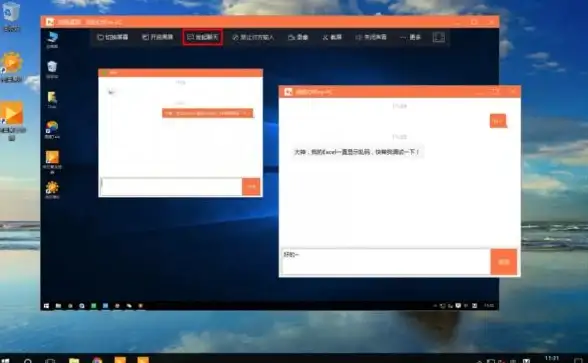Click the orange message bubble in remote chat window
This screenshot has height=363, width=588.
[x=207, y=113]
